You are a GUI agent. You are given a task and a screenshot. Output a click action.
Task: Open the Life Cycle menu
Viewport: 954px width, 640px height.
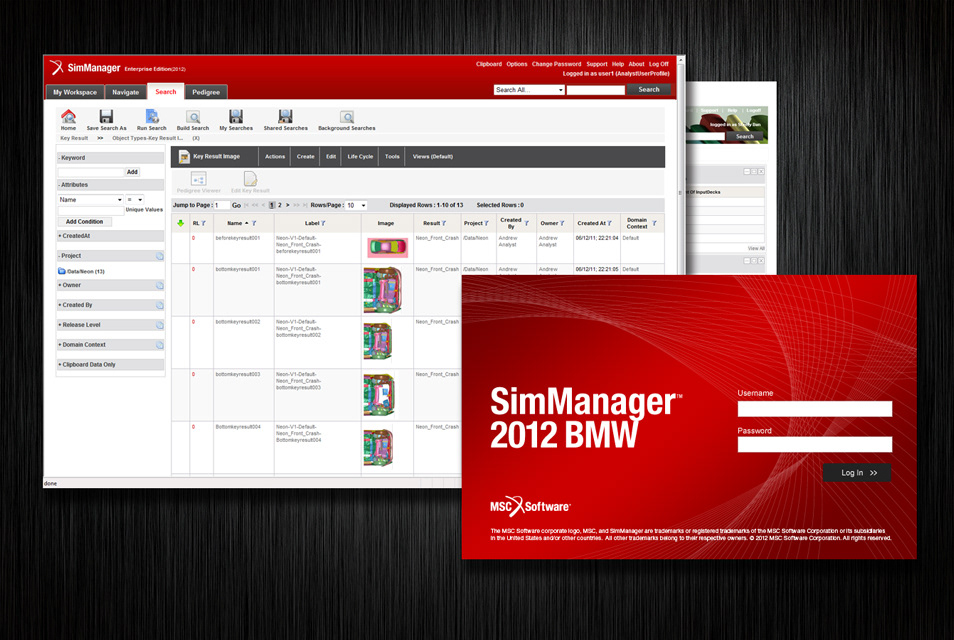(360, 157)
